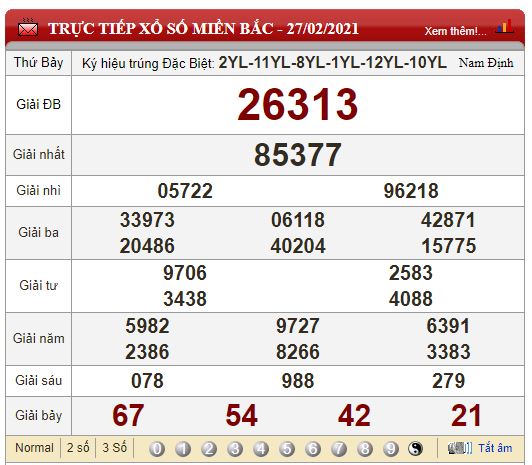The image size is (532, 465).
Task: Toggle Tắt âm to mute sound
Action: point(495,448)
